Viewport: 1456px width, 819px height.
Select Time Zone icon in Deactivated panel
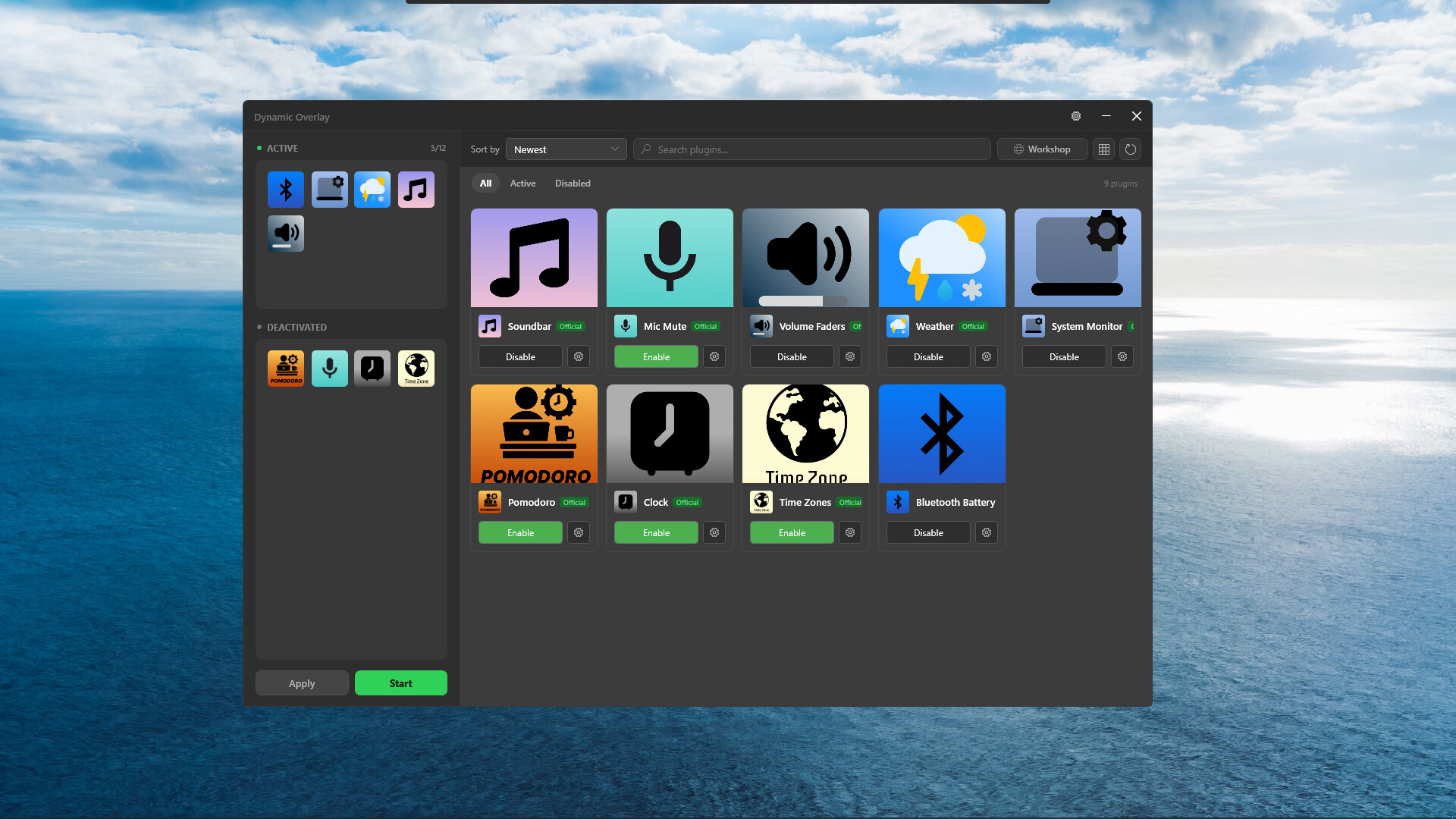tap(416, 369)
